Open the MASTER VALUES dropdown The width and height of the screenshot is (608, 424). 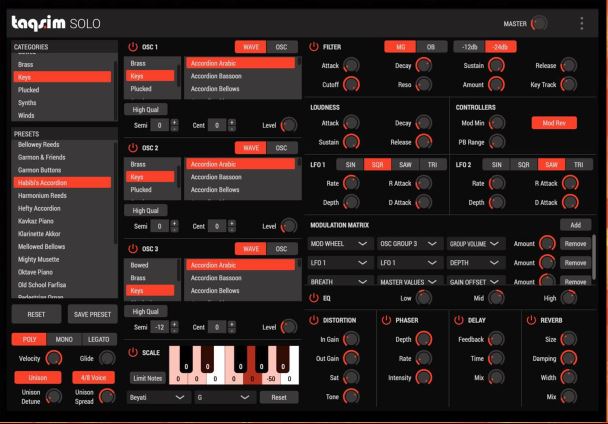[409, 282]
